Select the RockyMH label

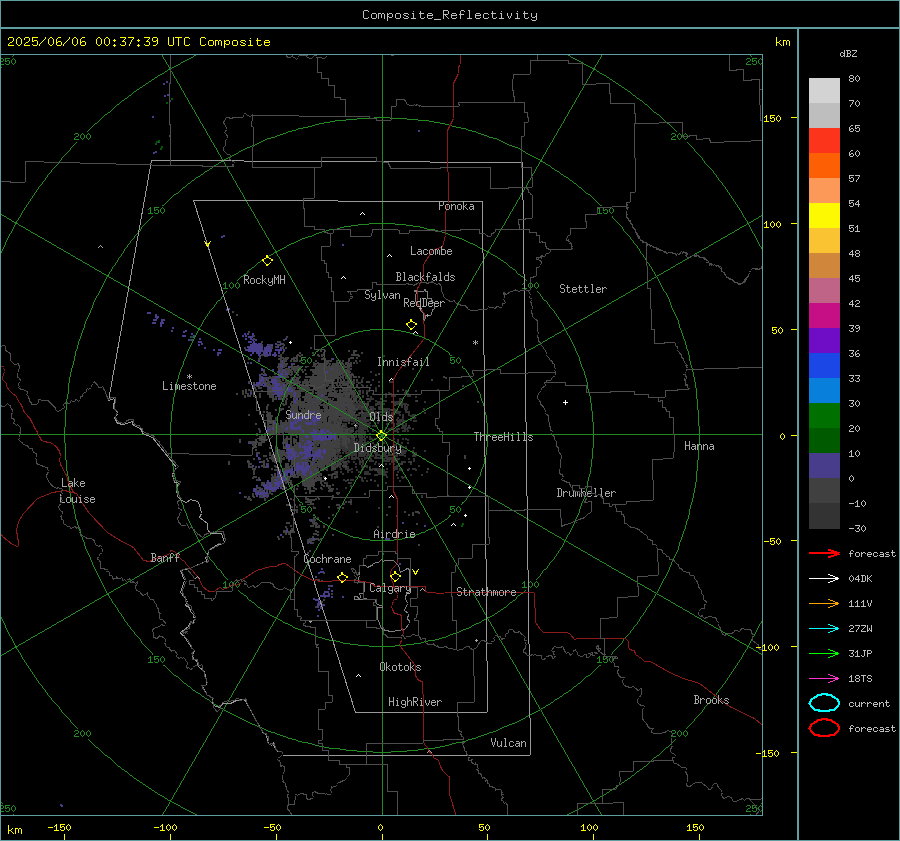[x=264, y=280]
